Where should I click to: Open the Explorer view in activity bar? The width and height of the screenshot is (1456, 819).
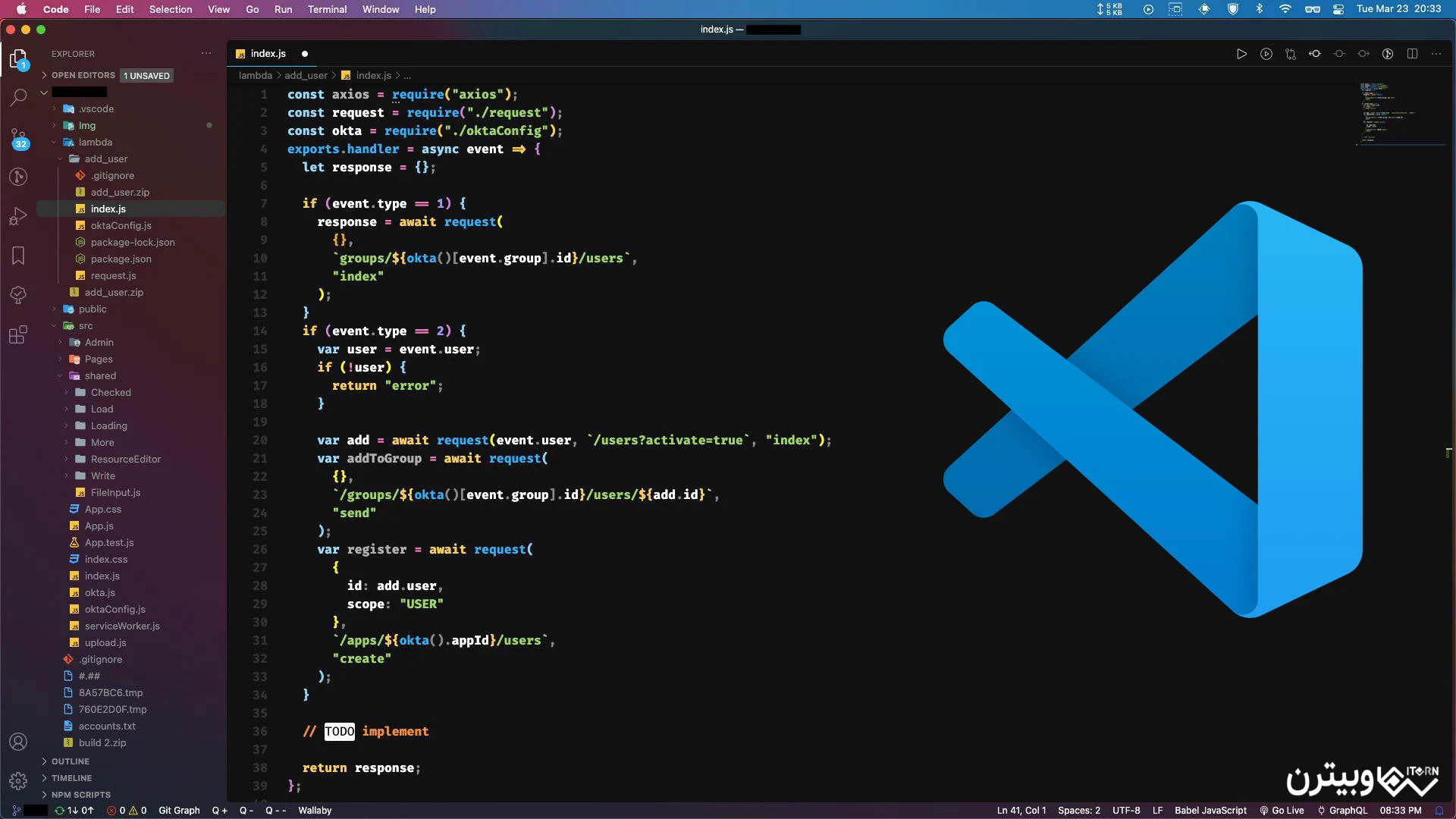pos(18,59)
